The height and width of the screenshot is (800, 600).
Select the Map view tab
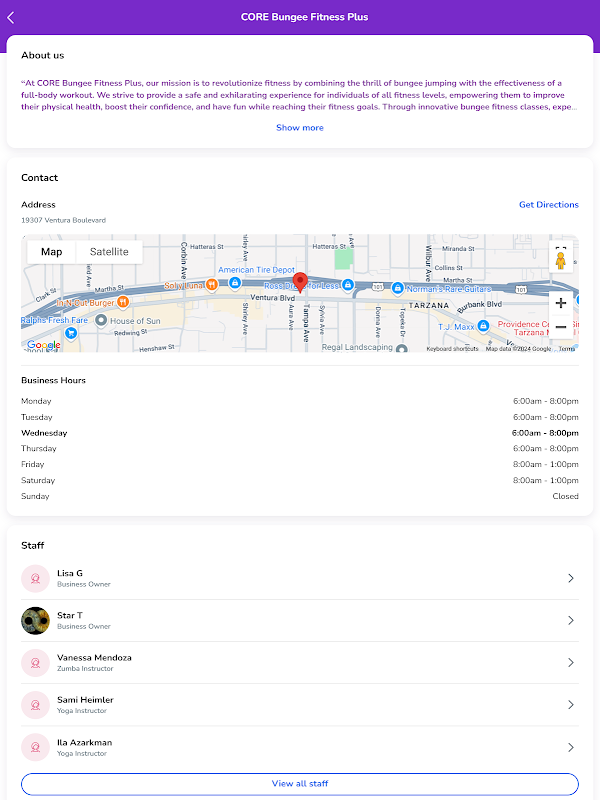[x=51, y=252]
